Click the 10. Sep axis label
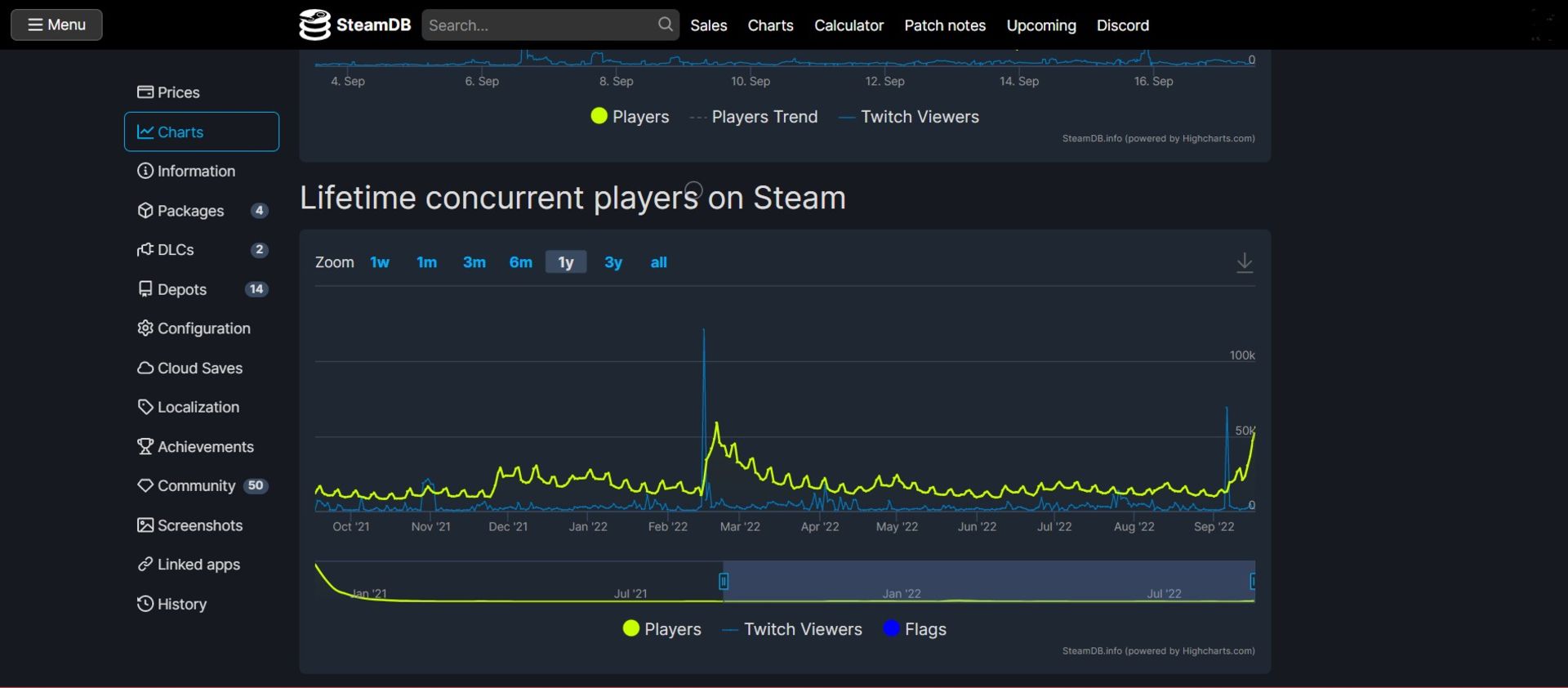This screenshot has width=1568, height=688. pyautogui.click(x=751, y=81)
